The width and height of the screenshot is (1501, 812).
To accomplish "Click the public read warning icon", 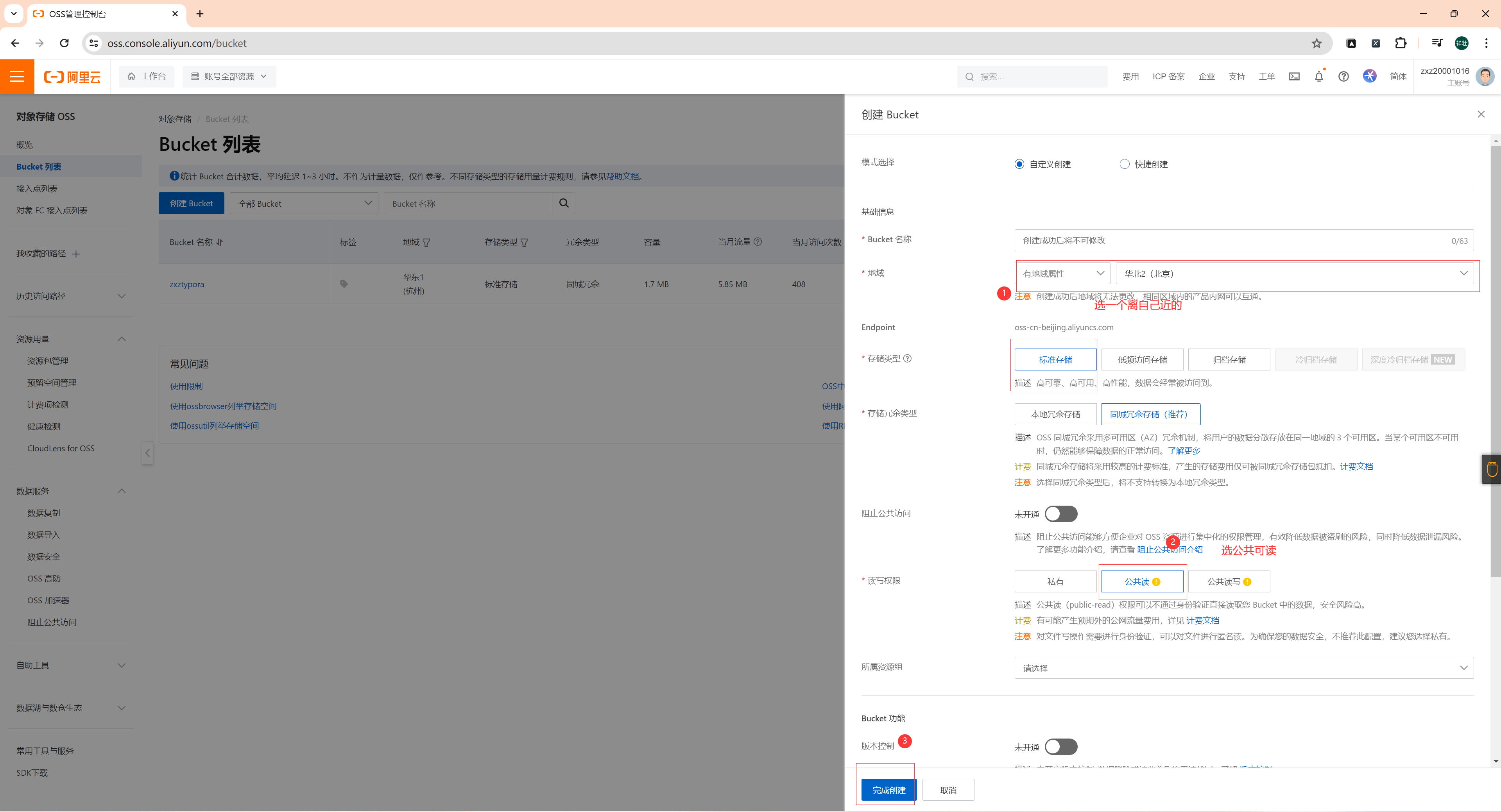I will pyautogui.click(x=1157, y=582).
